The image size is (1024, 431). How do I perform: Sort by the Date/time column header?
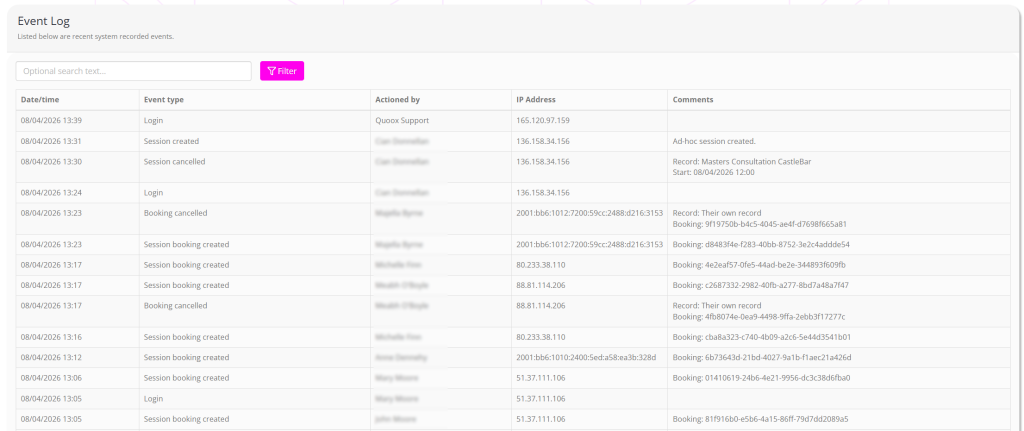(39, 100)
